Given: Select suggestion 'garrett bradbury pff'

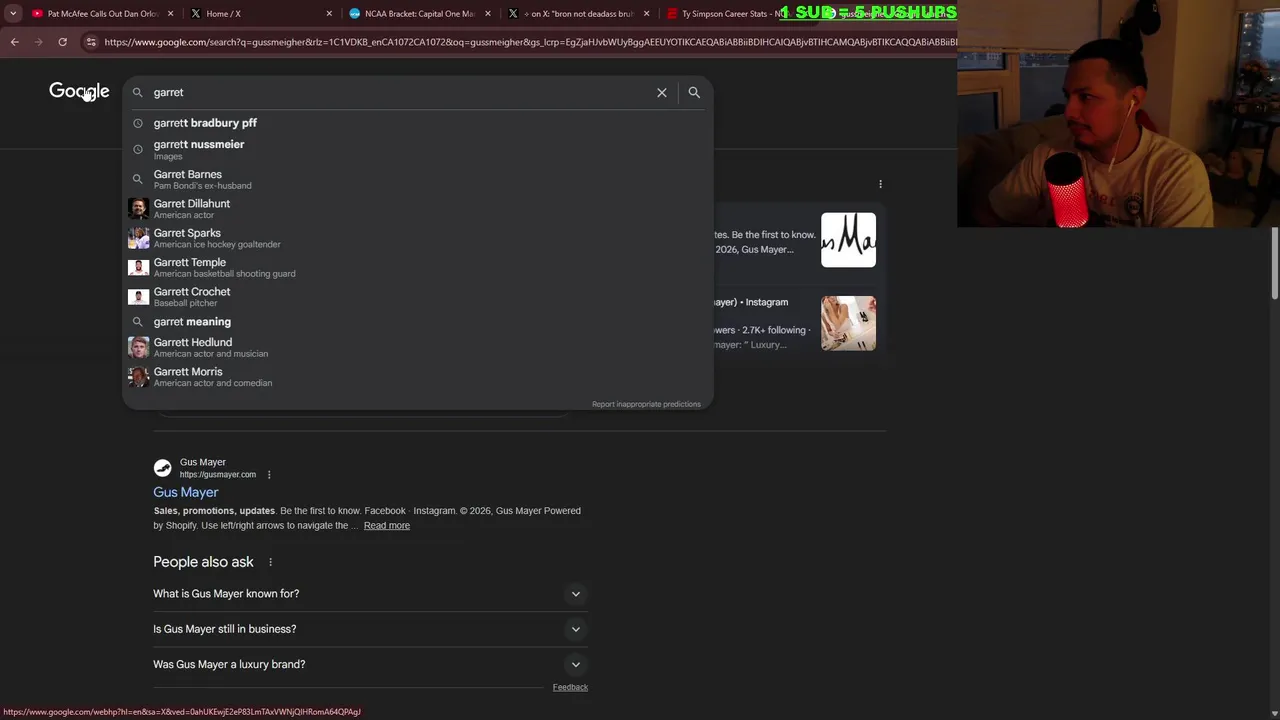Looking at the screenshot, I should [418, 123].
